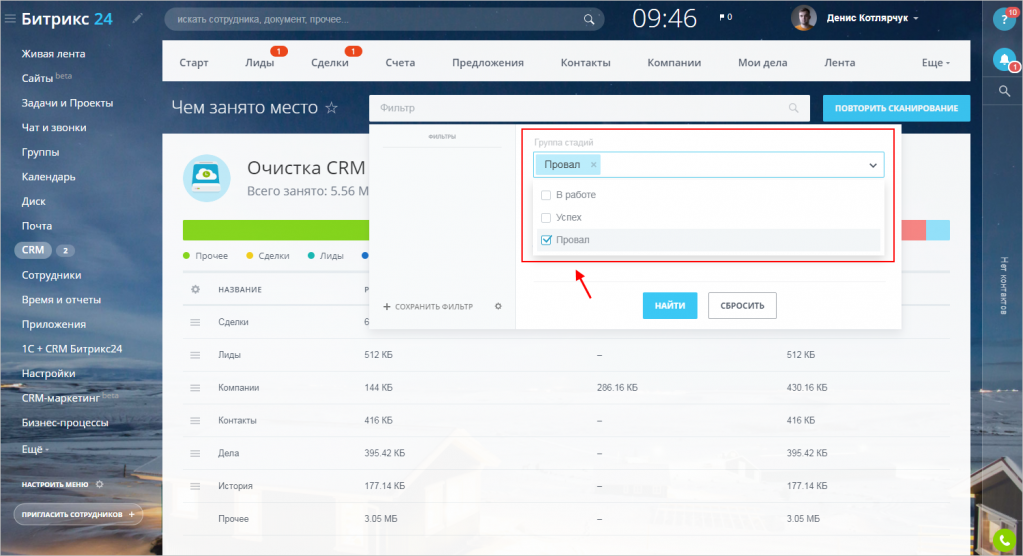
Task: Click the Найти button
Action: [x=670, y=305]
